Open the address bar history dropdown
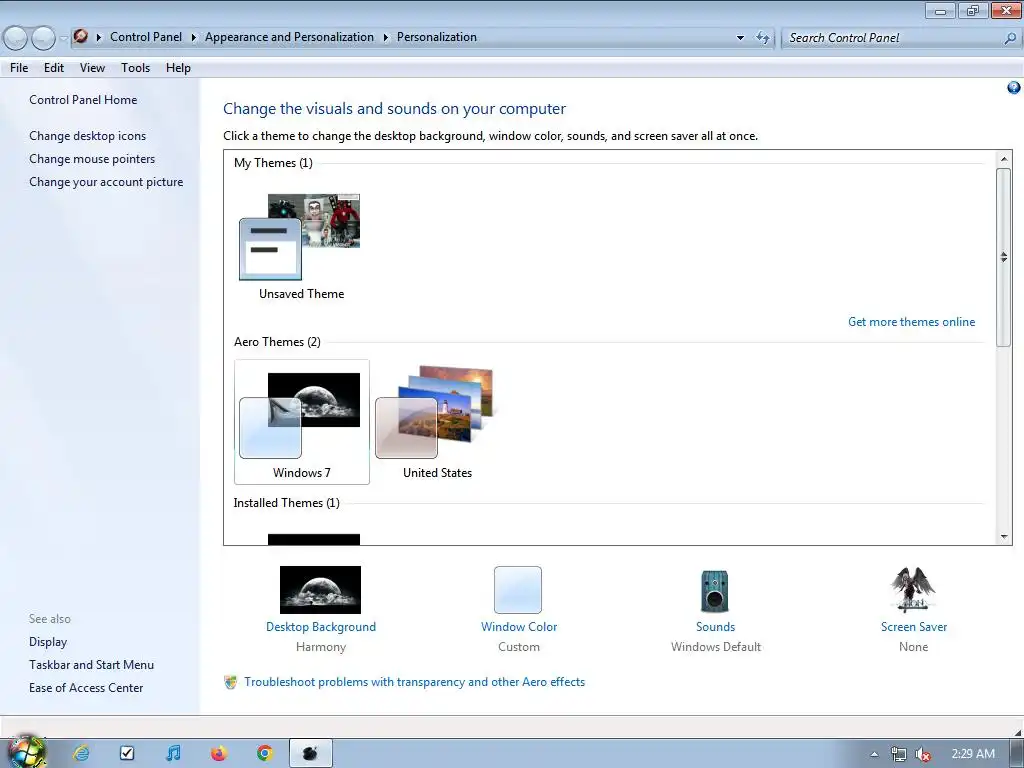The width and height of the screenshot is (1024, 768). tap(740, 38)
